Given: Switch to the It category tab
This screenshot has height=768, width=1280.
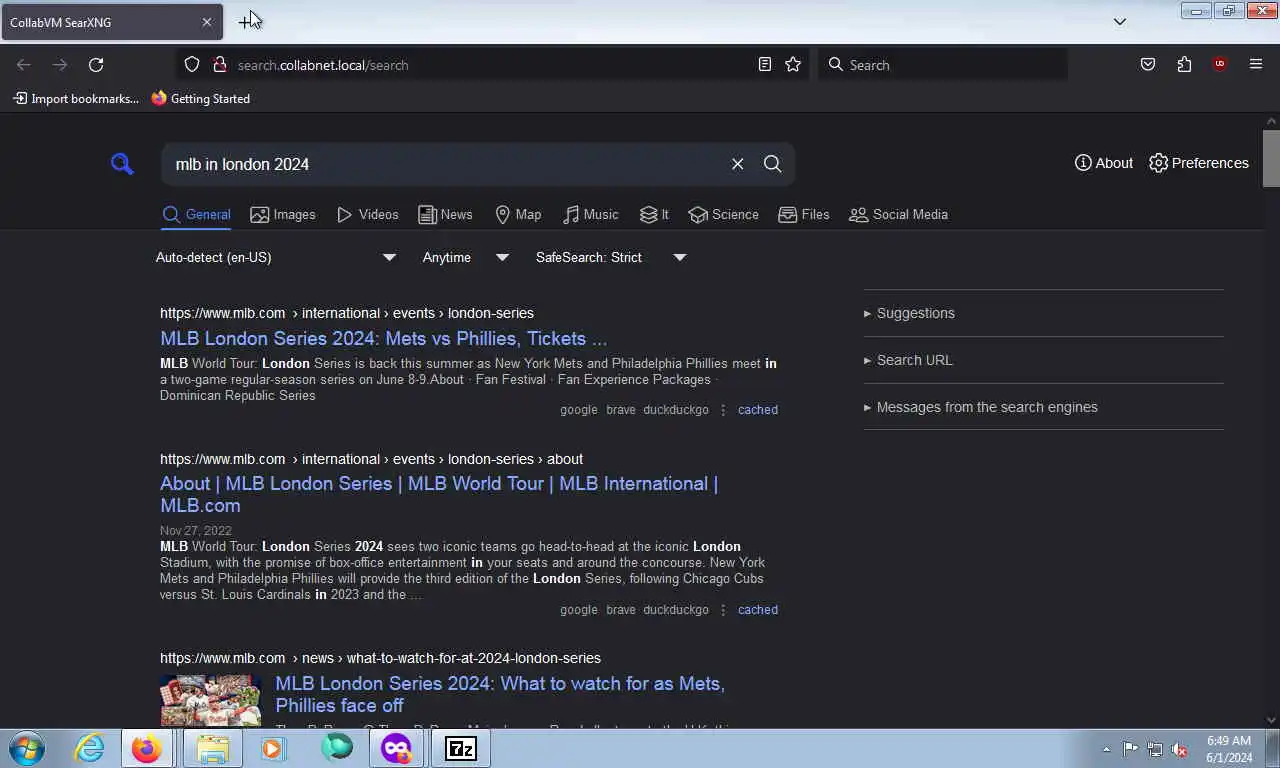Looking at the screenshot, I should pyautogui.click(x=654, y=214).
